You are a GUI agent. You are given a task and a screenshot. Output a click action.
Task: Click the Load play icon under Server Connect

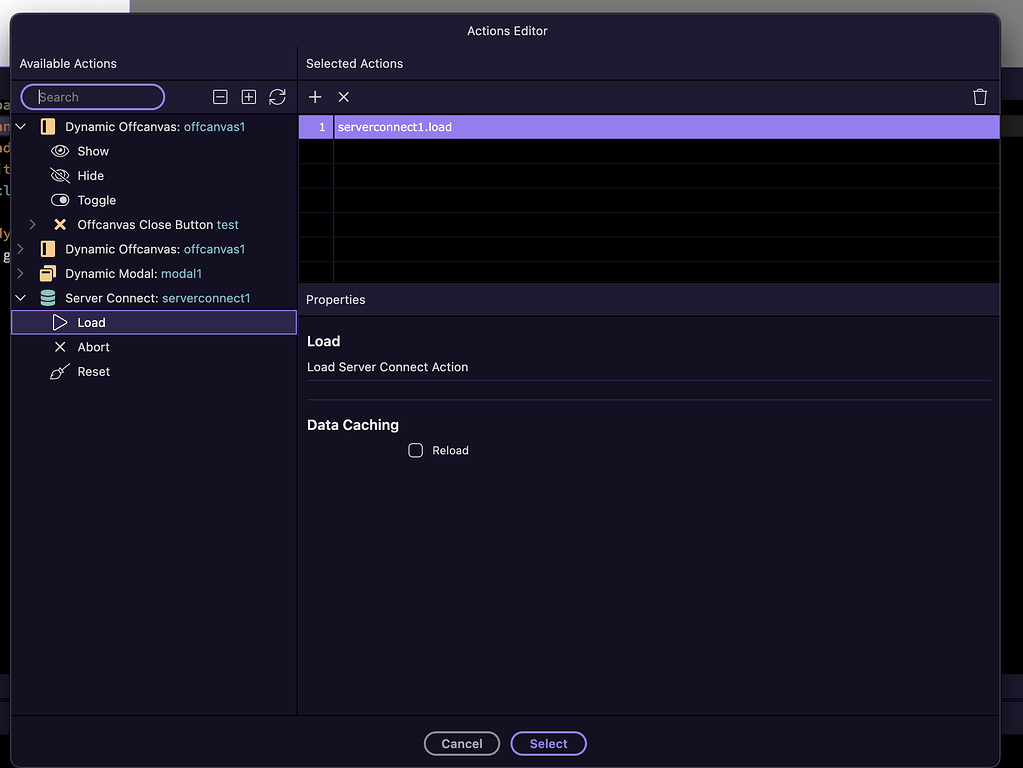coord(60,322)
